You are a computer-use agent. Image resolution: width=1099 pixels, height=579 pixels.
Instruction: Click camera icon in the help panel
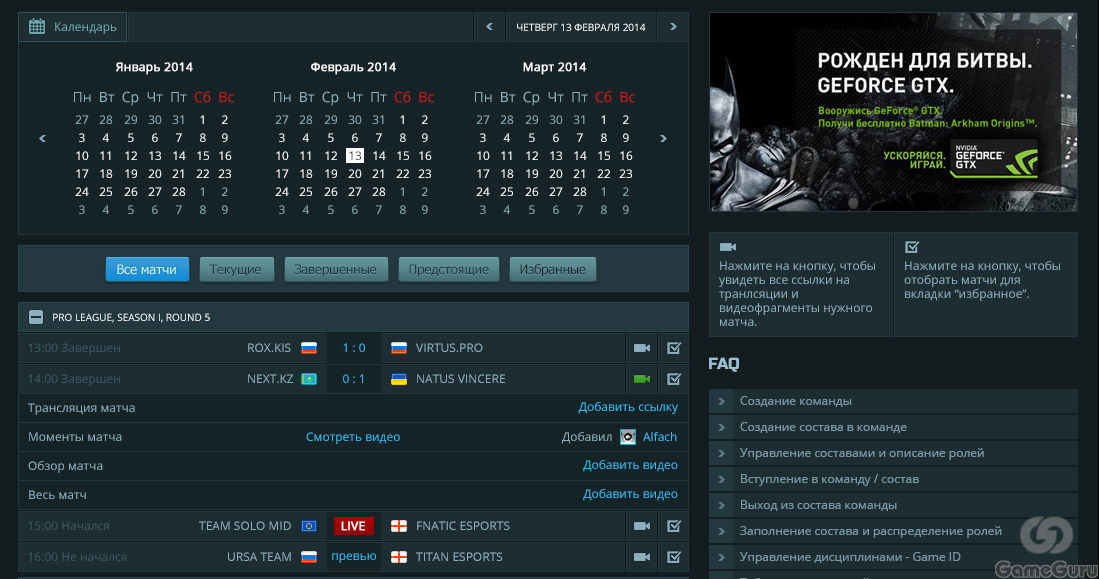728,247
